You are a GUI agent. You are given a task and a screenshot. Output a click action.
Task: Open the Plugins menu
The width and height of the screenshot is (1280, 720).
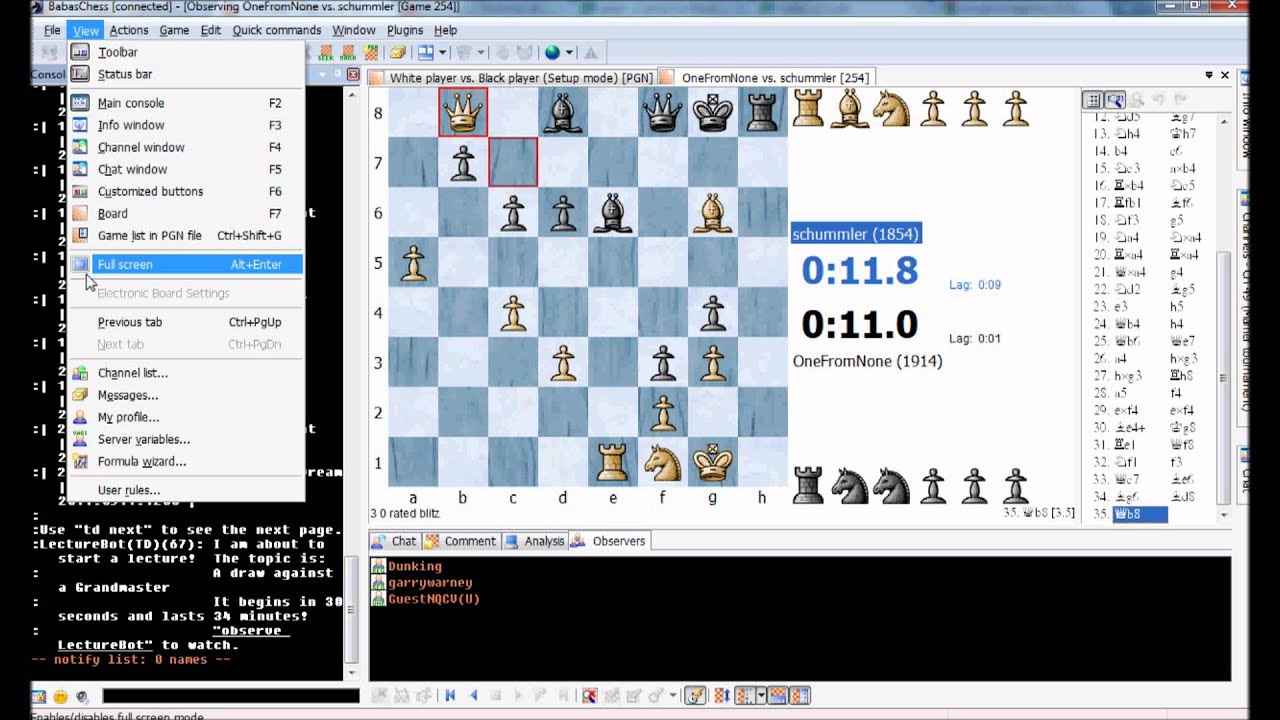(x=405, y=30)
